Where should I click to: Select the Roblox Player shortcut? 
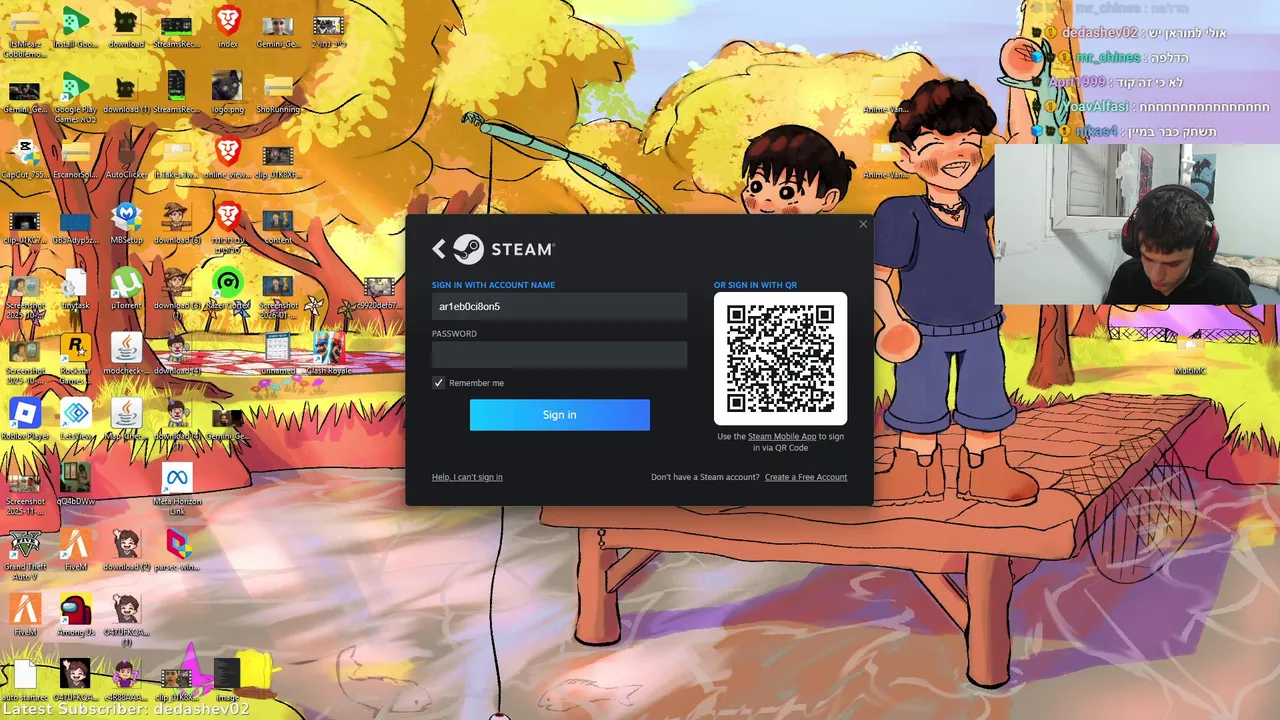(x=24, y=419)
